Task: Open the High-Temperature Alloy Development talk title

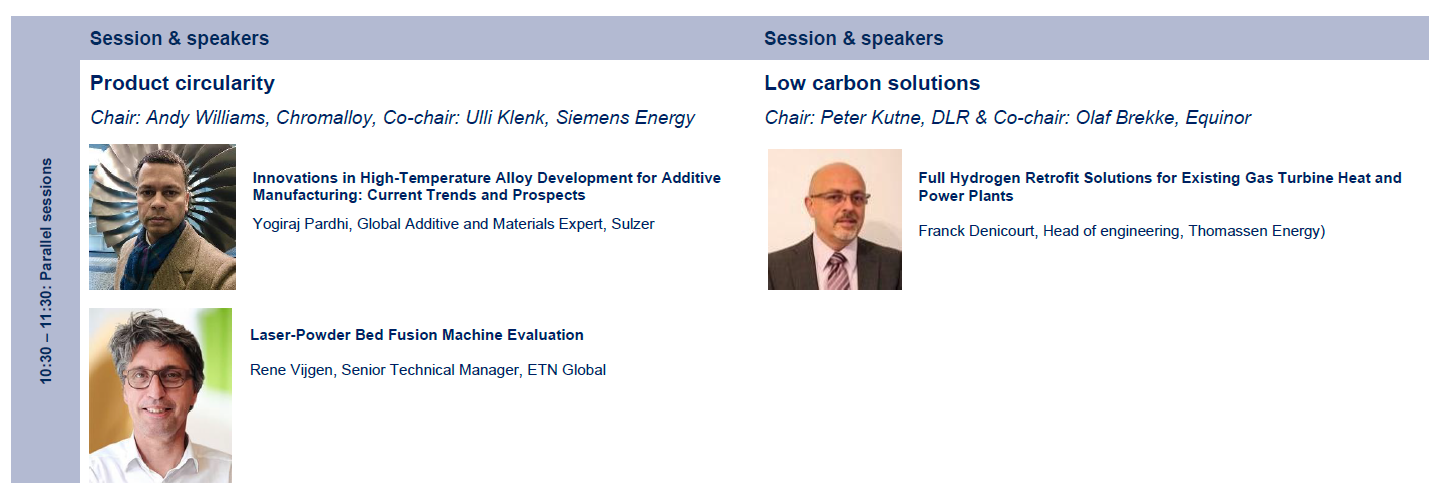Action: 486,186
